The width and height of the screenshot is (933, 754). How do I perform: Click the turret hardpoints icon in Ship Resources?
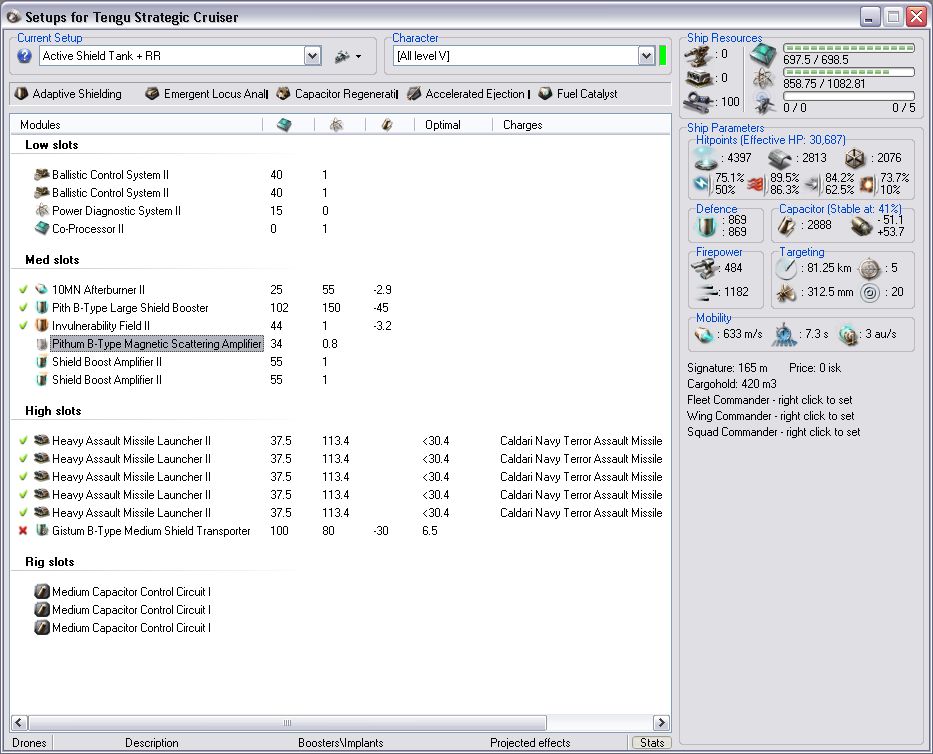pos(699,55)
